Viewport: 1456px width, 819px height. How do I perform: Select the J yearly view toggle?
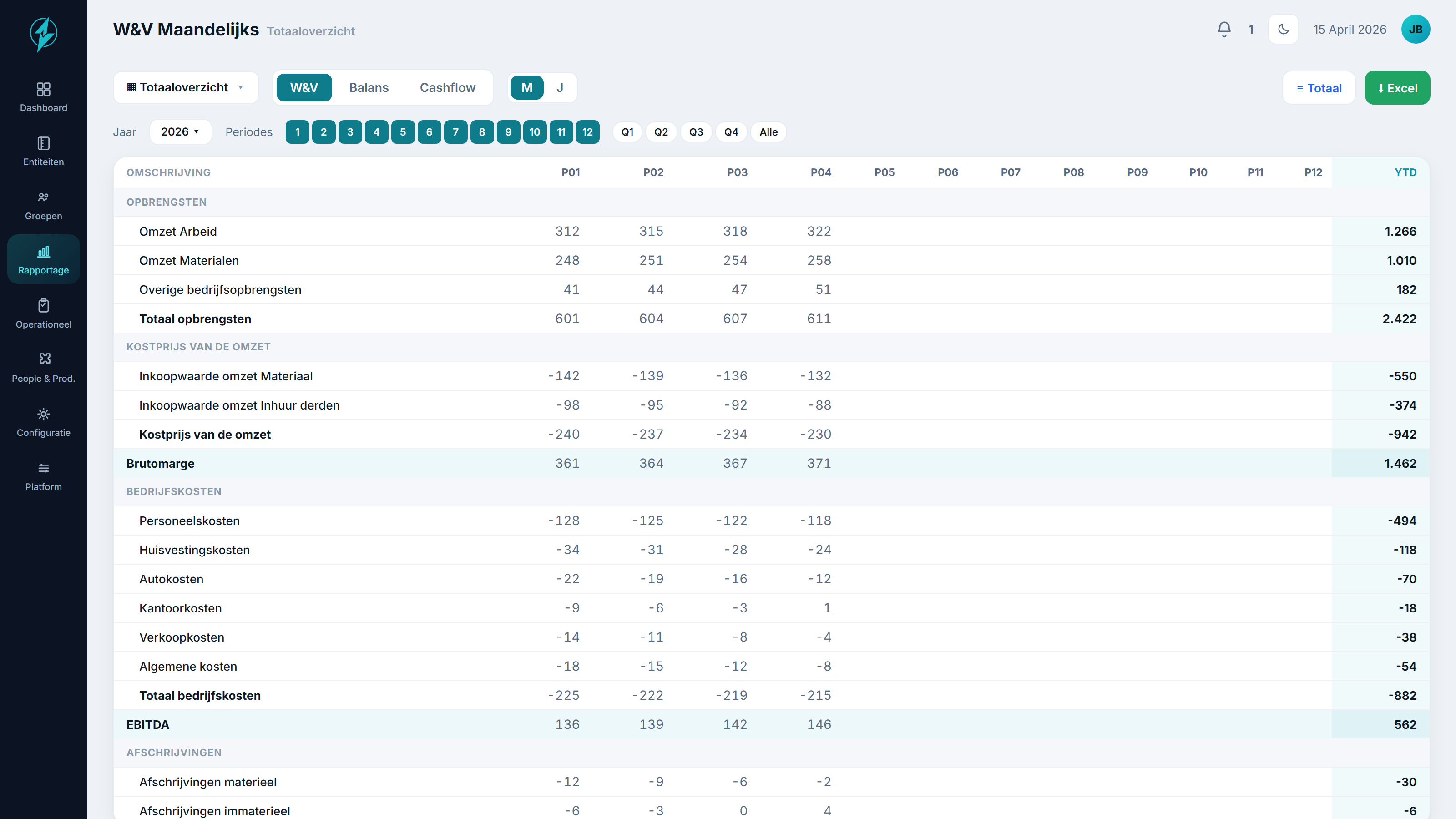coord(560,88)
